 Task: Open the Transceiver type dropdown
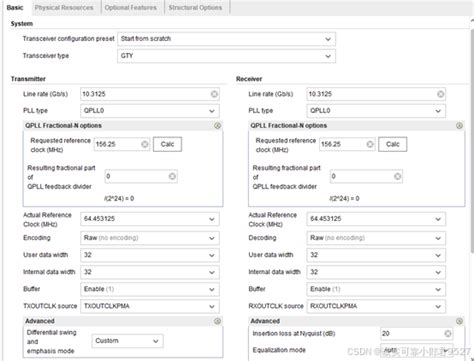226,56
